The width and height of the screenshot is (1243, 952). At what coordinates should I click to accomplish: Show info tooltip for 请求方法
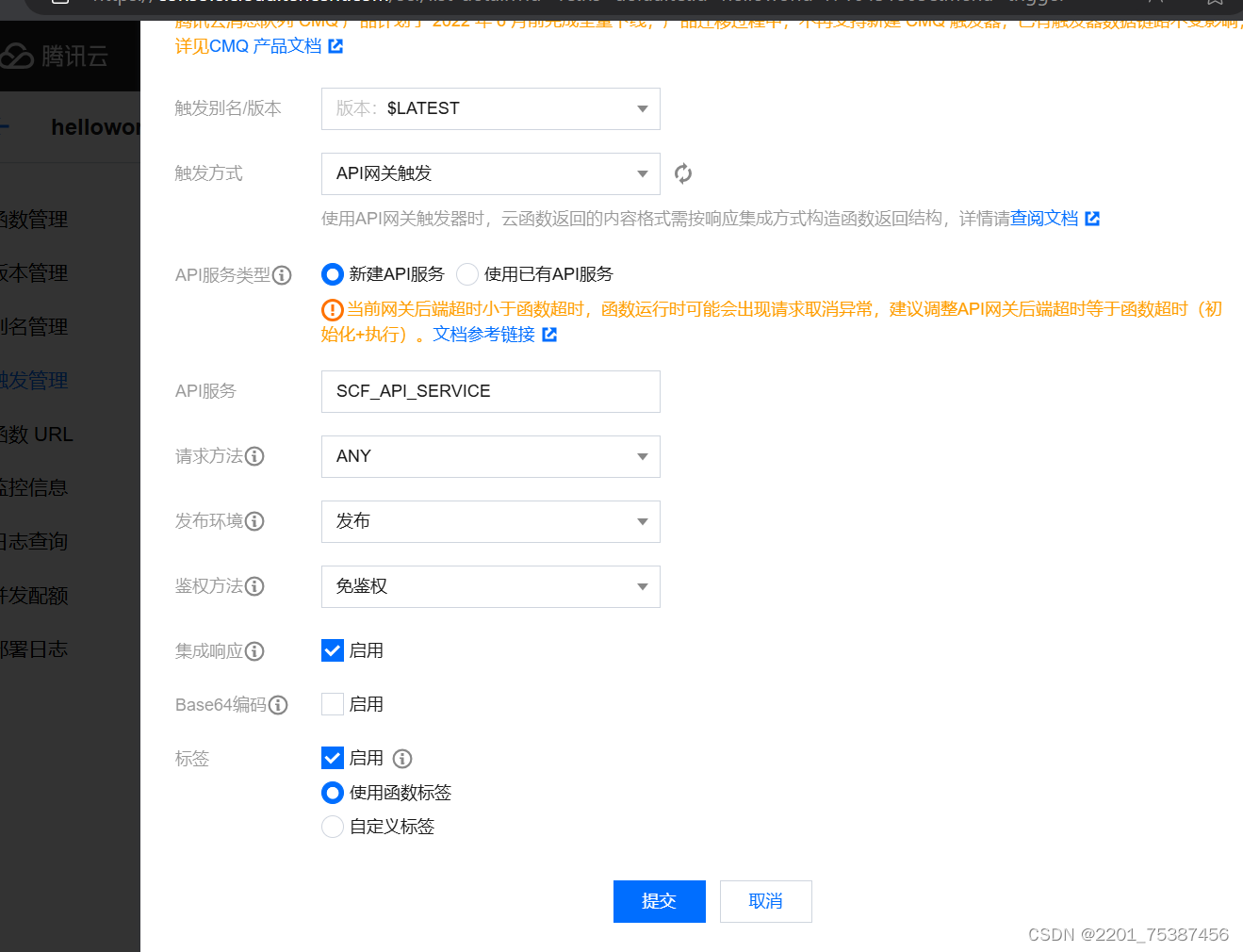254,456
